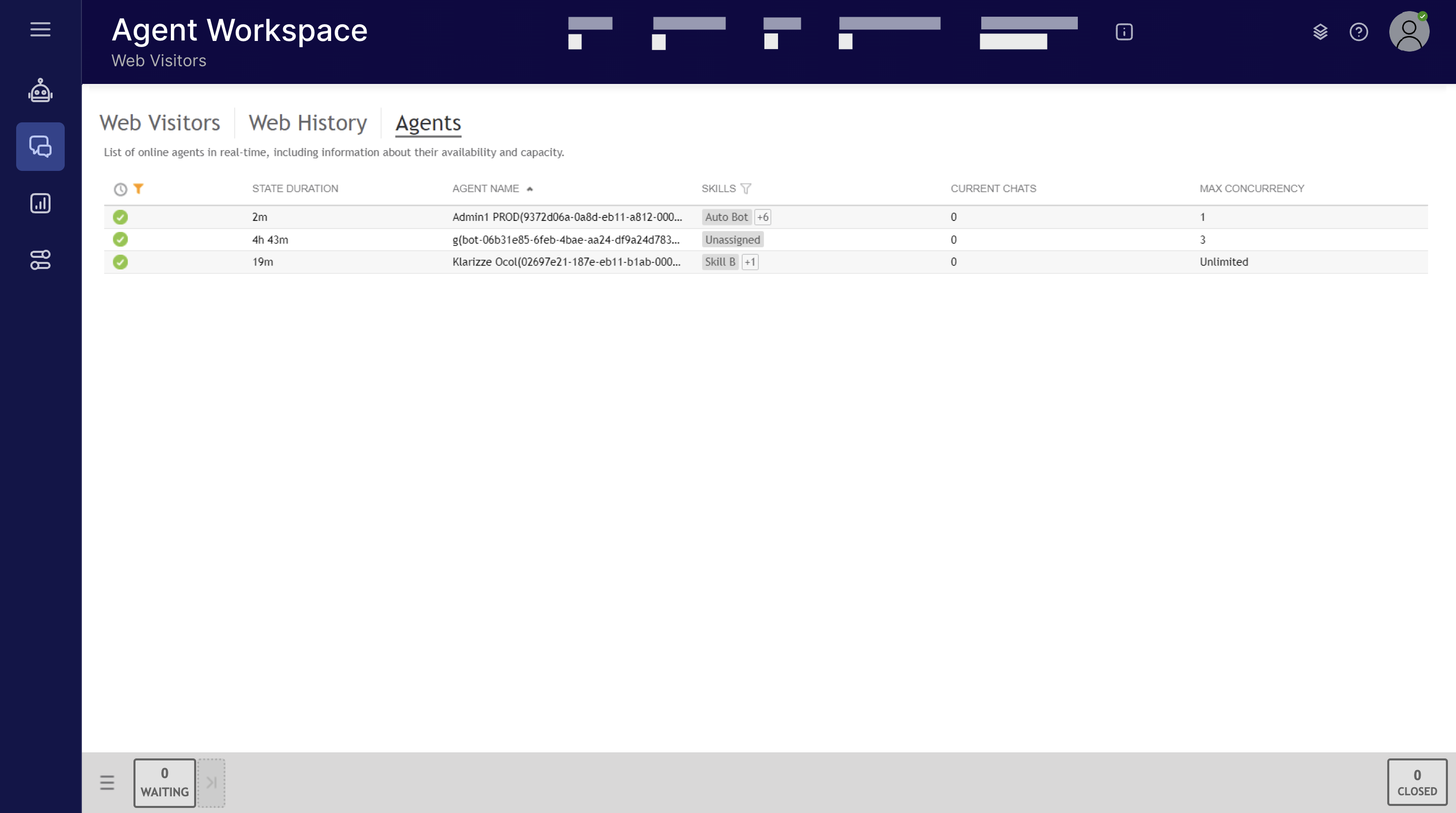
Task: Click the 2m state duration cell
Action: (259, 217)
